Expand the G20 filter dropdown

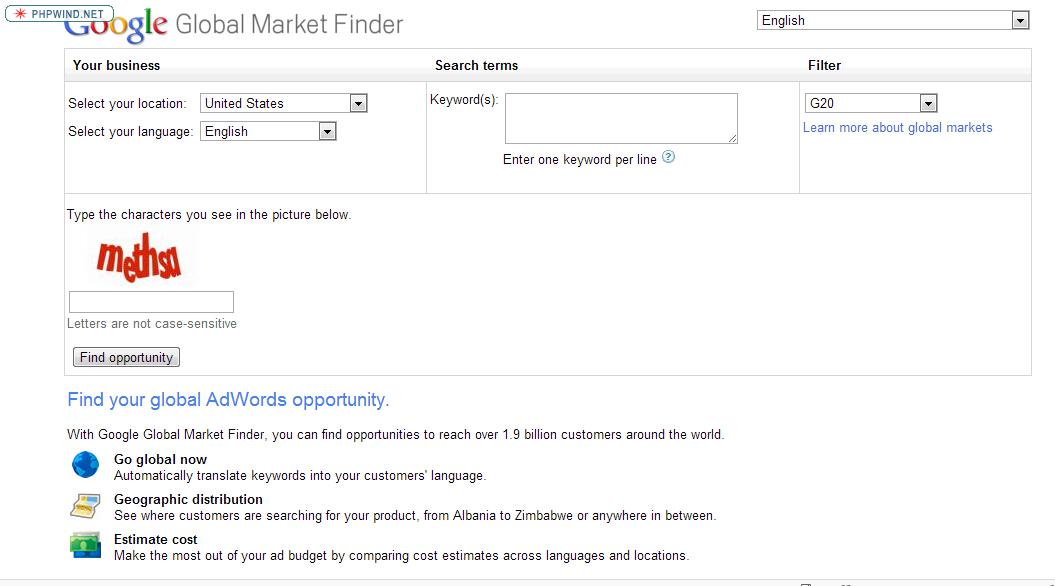871,103
